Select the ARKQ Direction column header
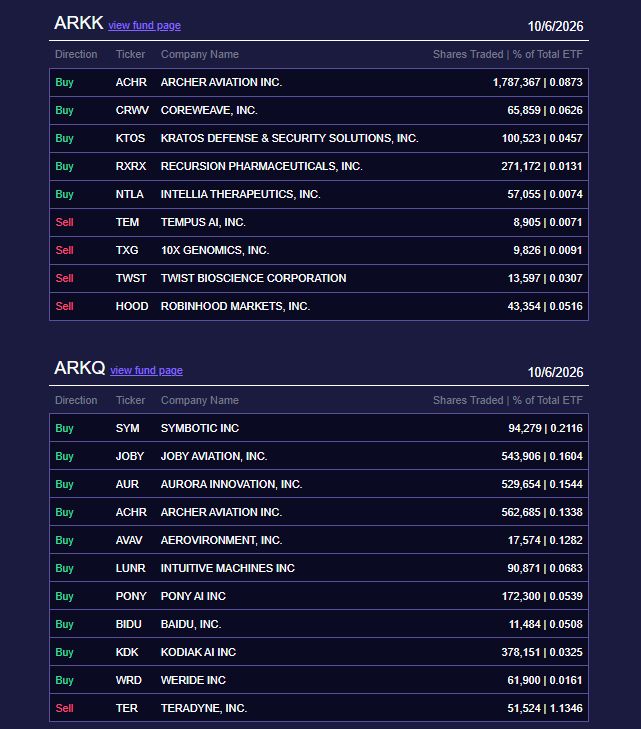 pyautogui.click(x=76, y=400)
